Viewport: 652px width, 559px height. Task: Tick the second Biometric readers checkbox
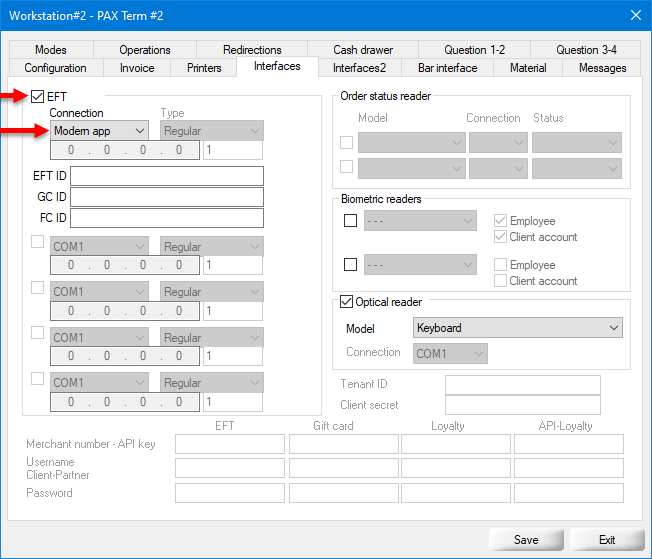click(x=350, y=265)
